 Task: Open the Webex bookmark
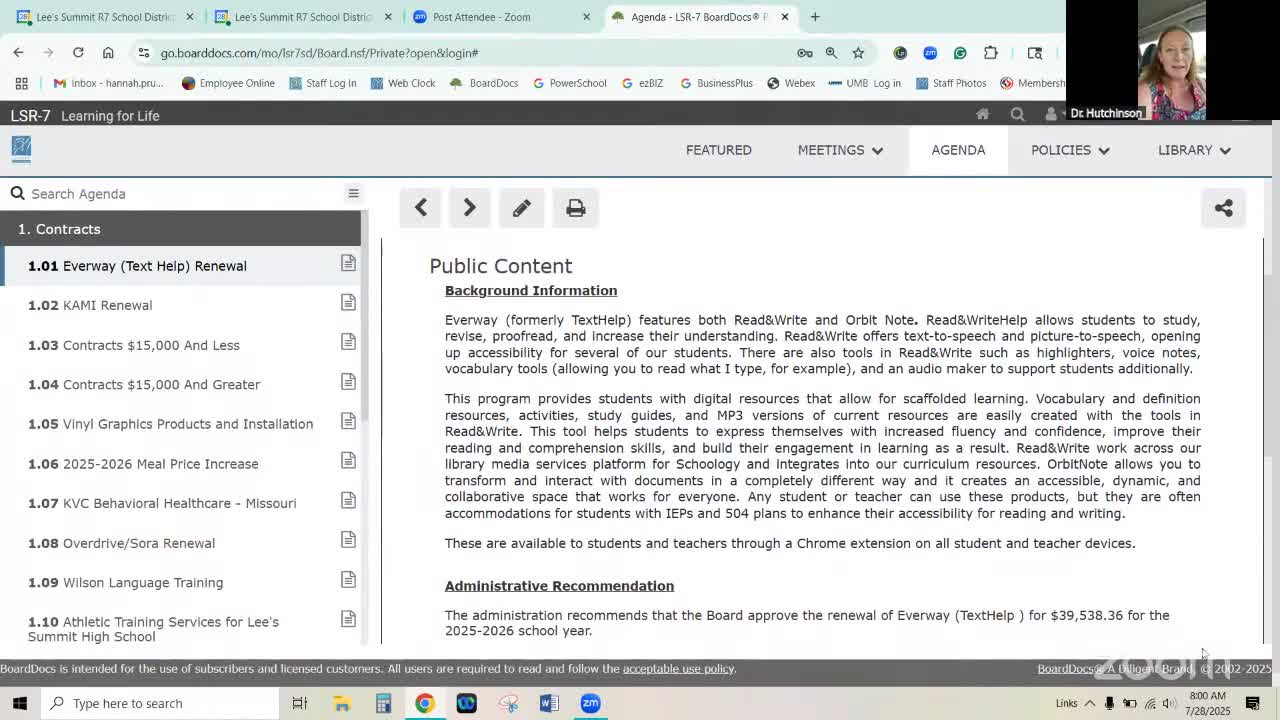coord(790,83)
